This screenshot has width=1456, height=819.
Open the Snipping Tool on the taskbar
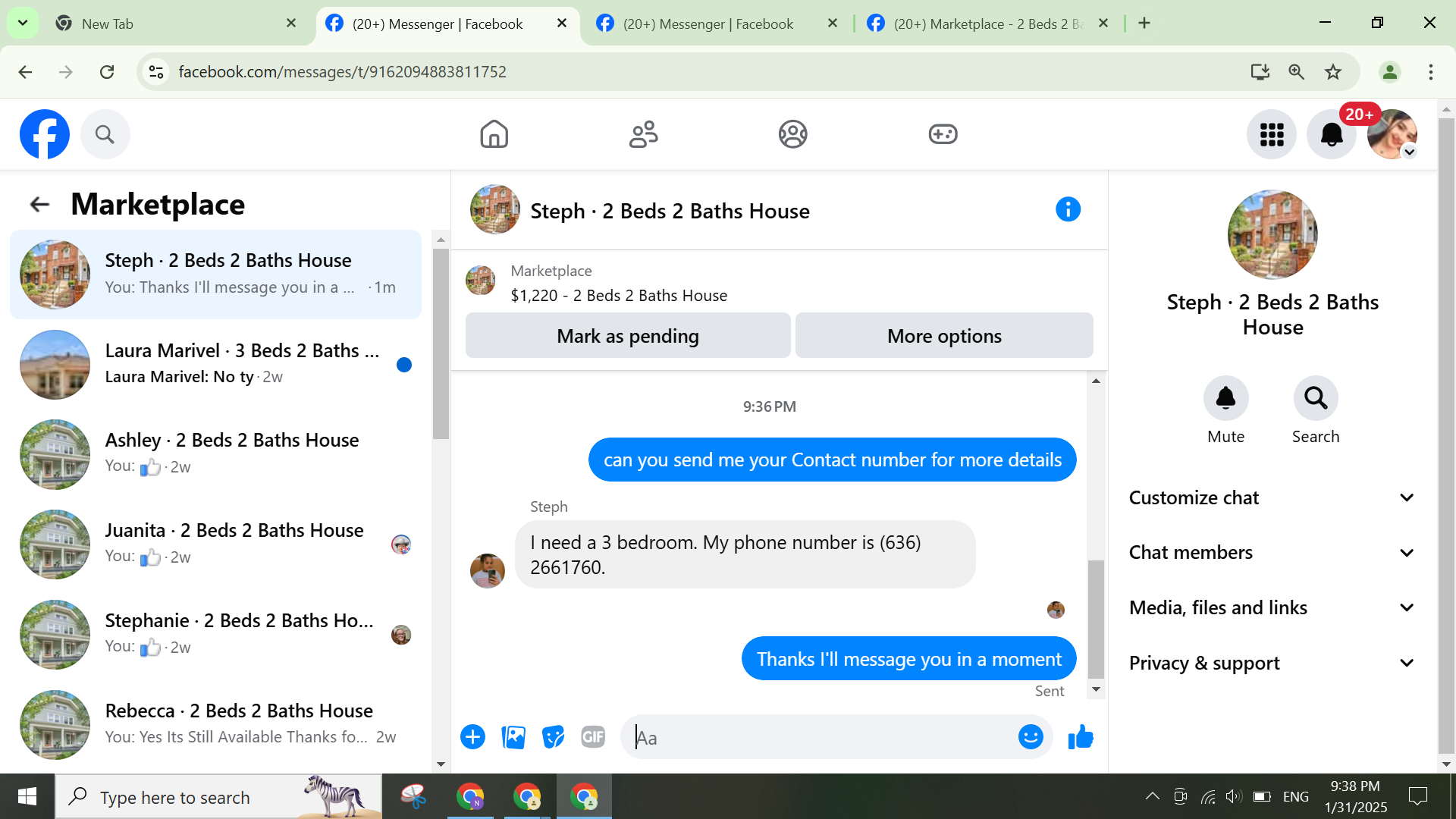[x=413, y=797]
